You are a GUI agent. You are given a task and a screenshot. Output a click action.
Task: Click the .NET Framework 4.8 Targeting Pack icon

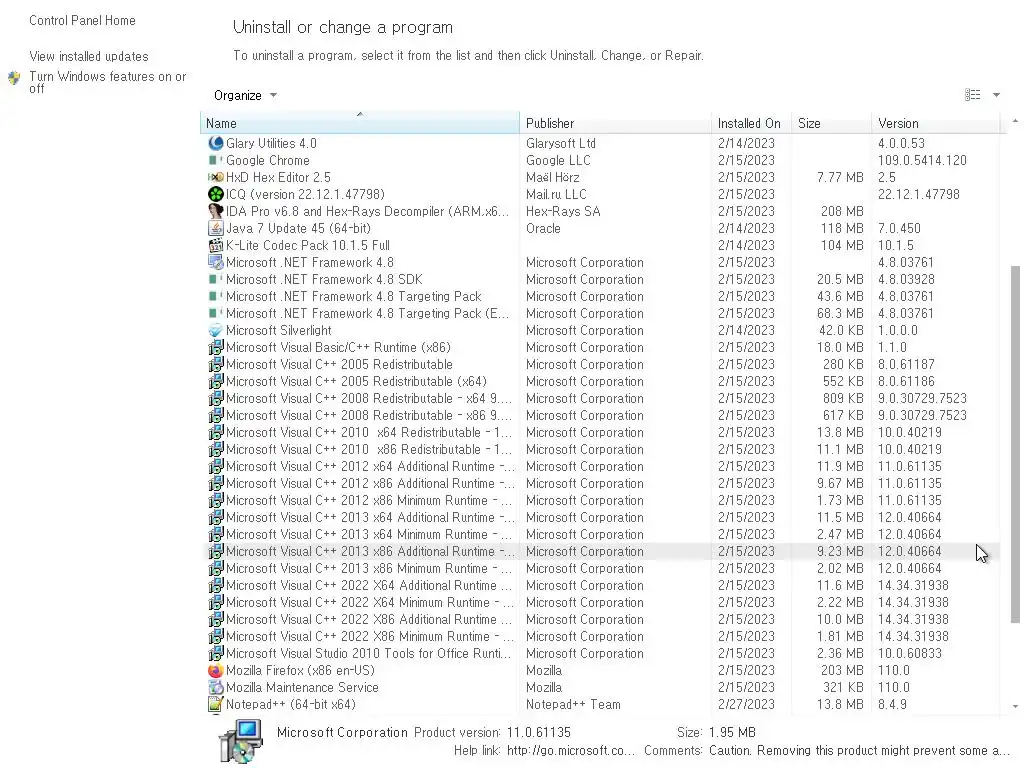click(216, 296)
